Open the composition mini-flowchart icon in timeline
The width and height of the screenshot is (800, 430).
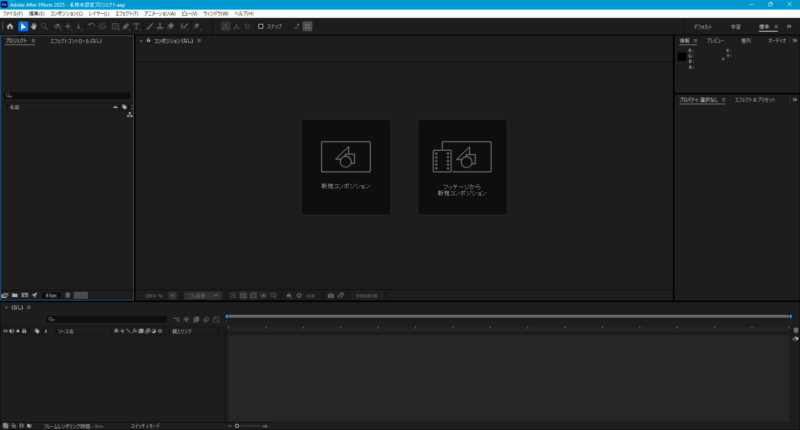point(176,320)
